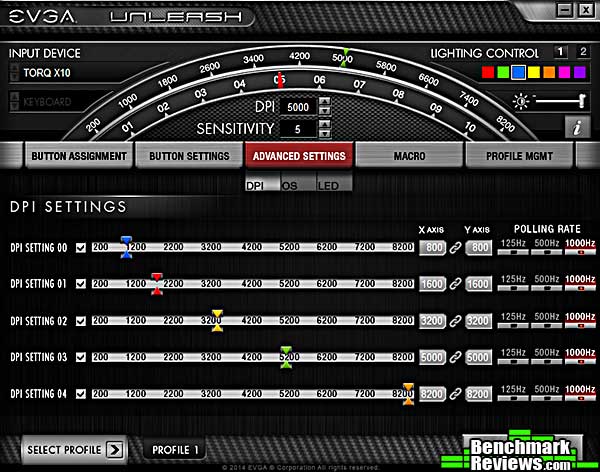This screenshot has height=472, width=600.
Task: Select lighting profile 2 icon
Action: (581, 52)
